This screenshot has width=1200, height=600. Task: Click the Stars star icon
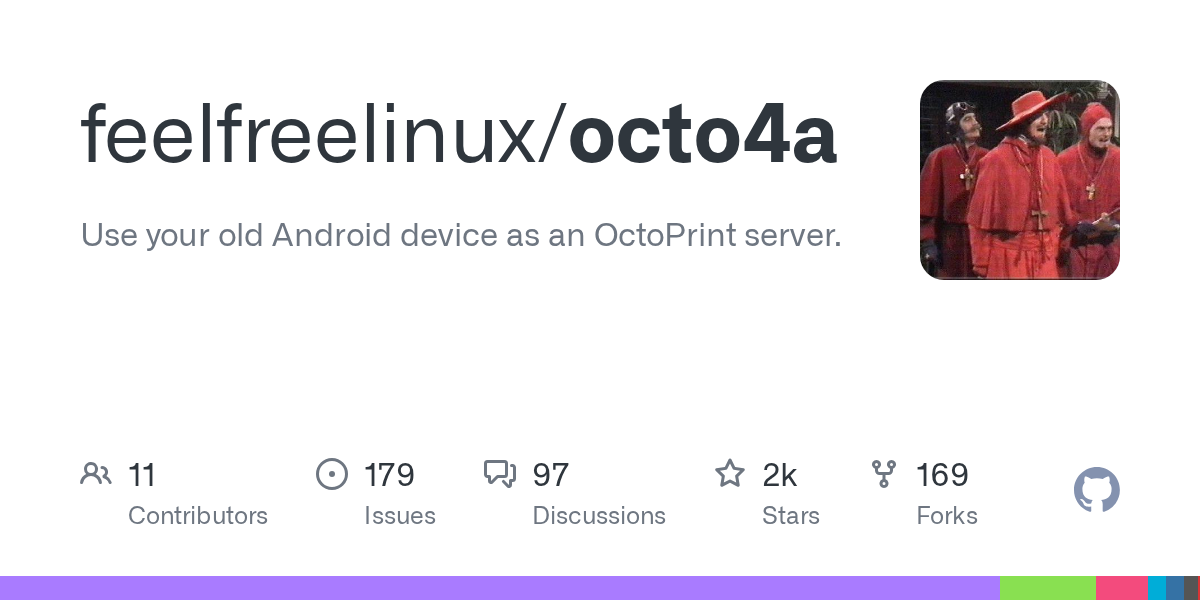point(730,474)
